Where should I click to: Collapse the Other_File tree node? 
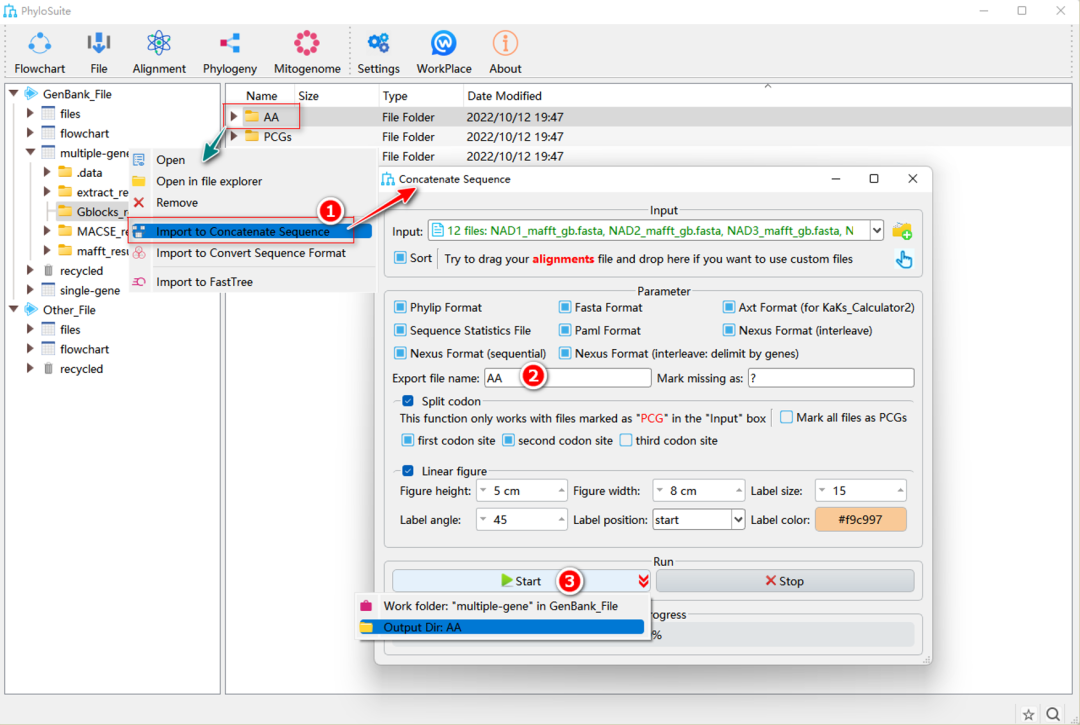pos(14,309)
